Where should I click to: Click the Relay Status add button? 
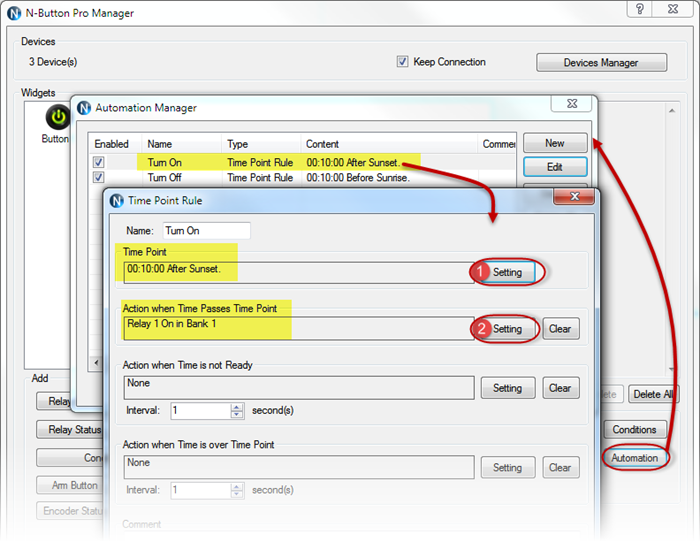click(70, 429)
